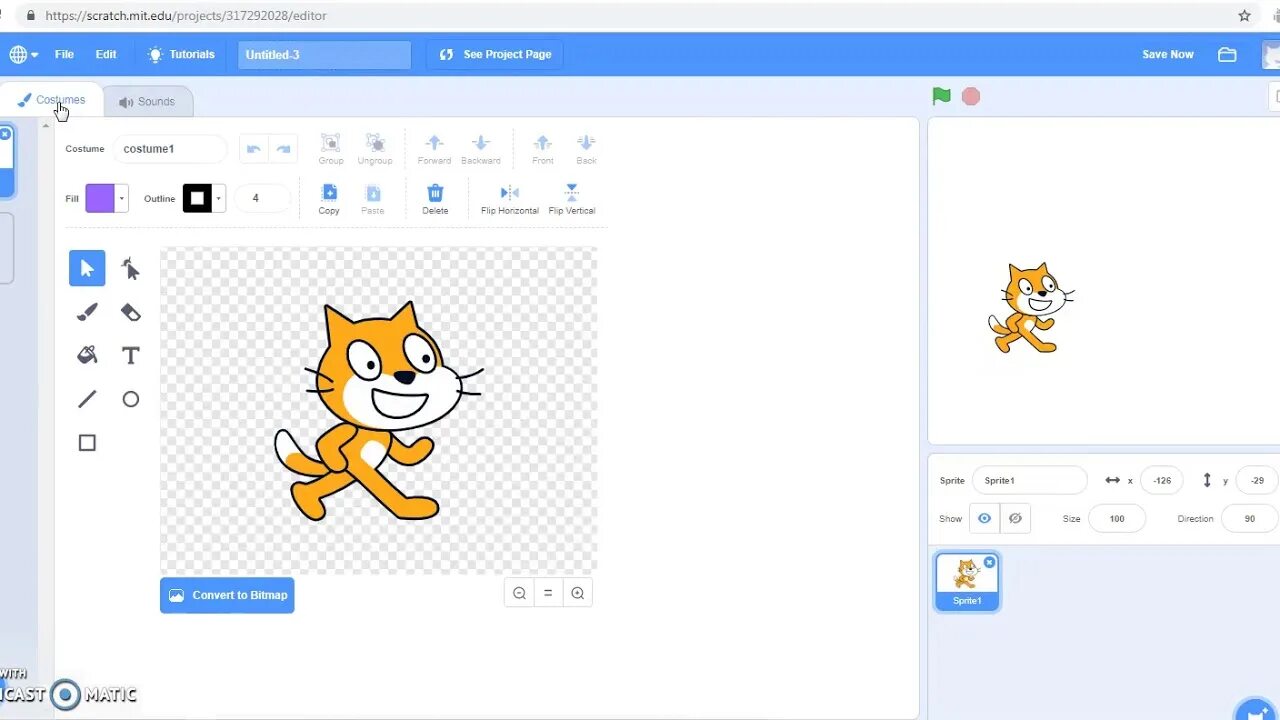
Task: Delete Sprite1 with its x button
Action: point(989,562)
